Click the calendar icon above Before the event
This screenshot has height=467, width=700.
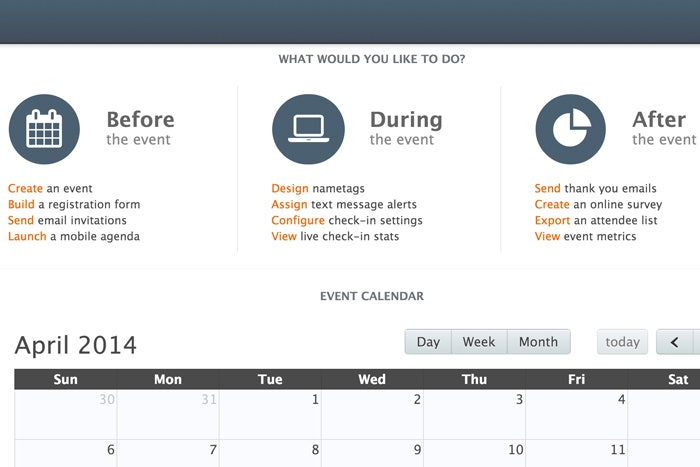point(44,129)
